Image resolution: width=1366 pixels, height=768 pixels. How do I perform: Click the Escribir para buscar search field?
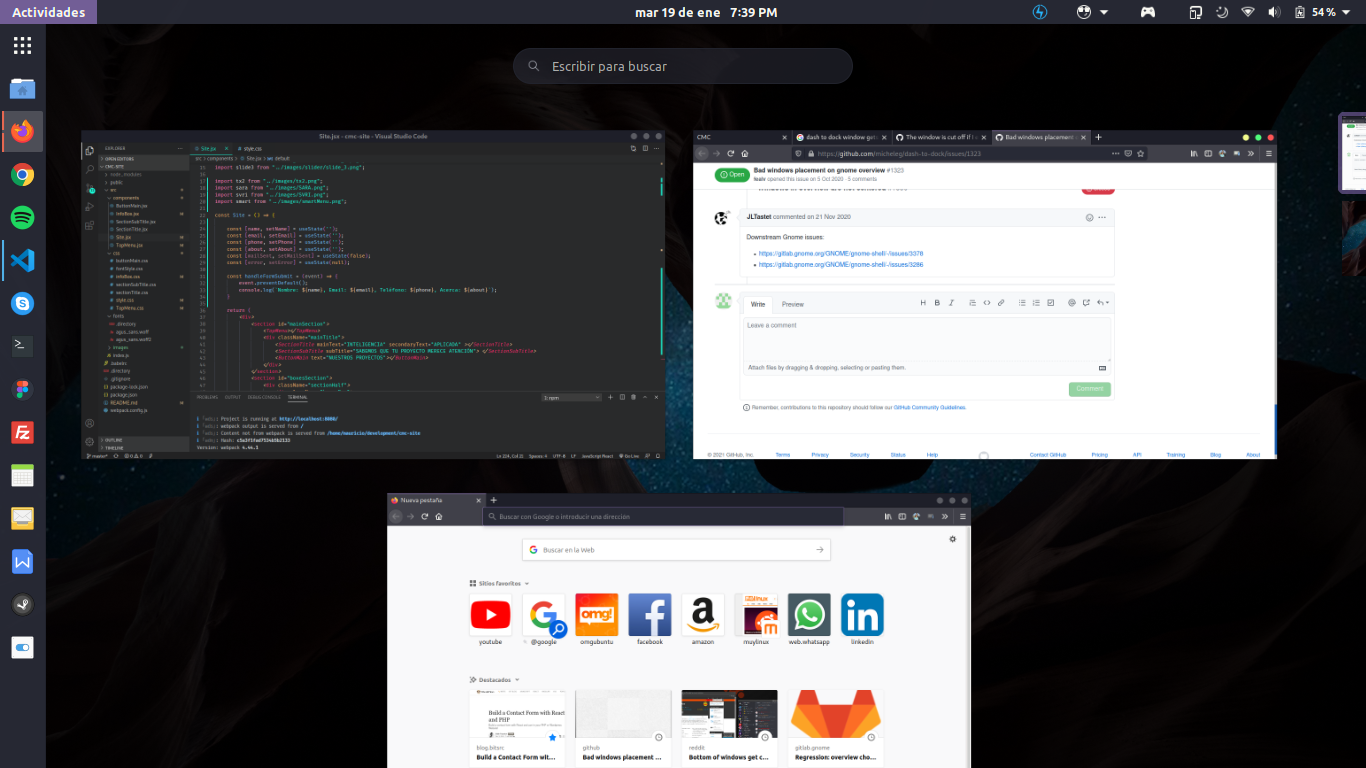pyautogui.click(x=683, y=66)
